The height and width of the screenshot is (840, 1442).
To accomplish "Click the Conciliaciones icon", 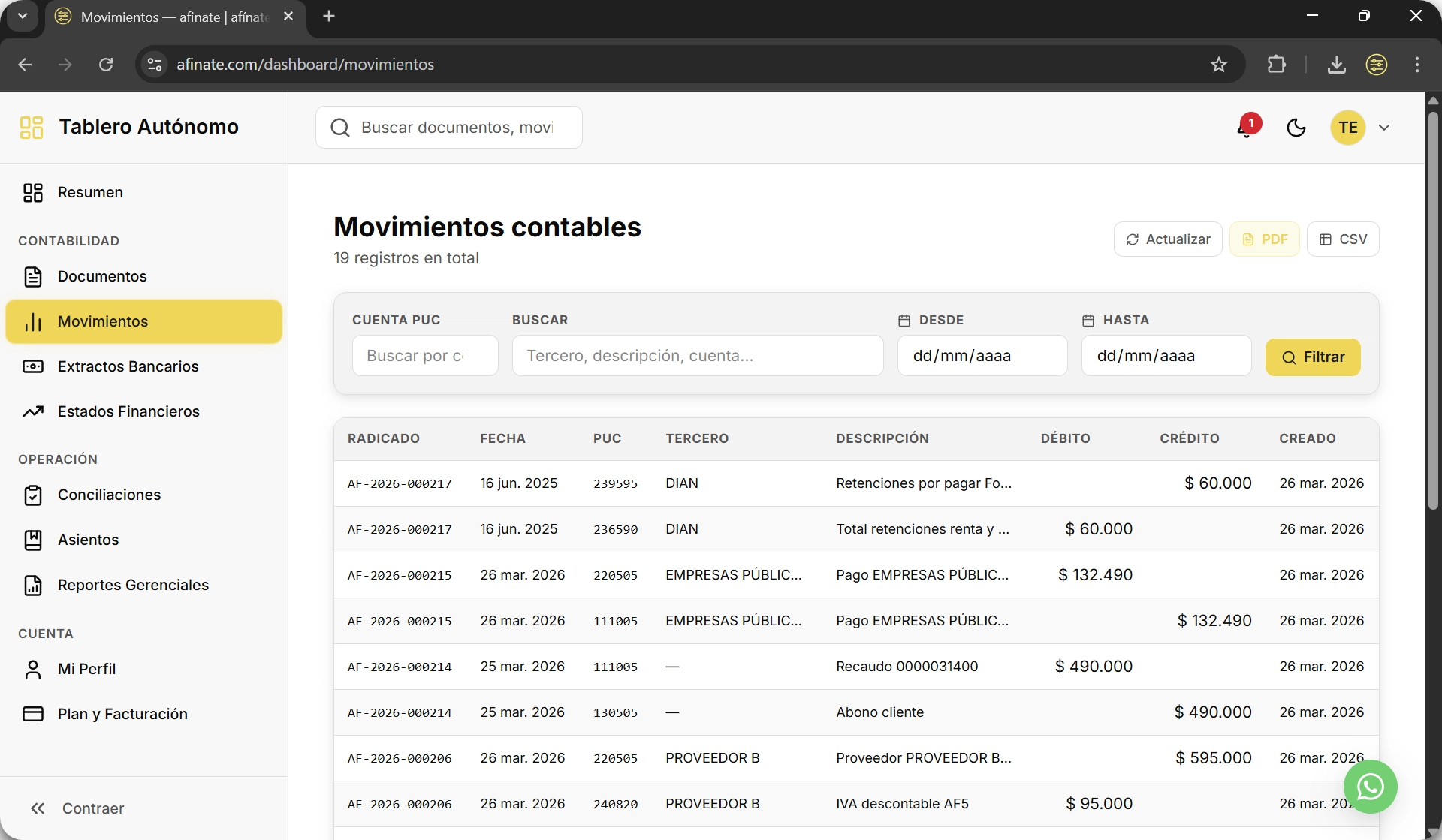I will click(x=35, y=495).
